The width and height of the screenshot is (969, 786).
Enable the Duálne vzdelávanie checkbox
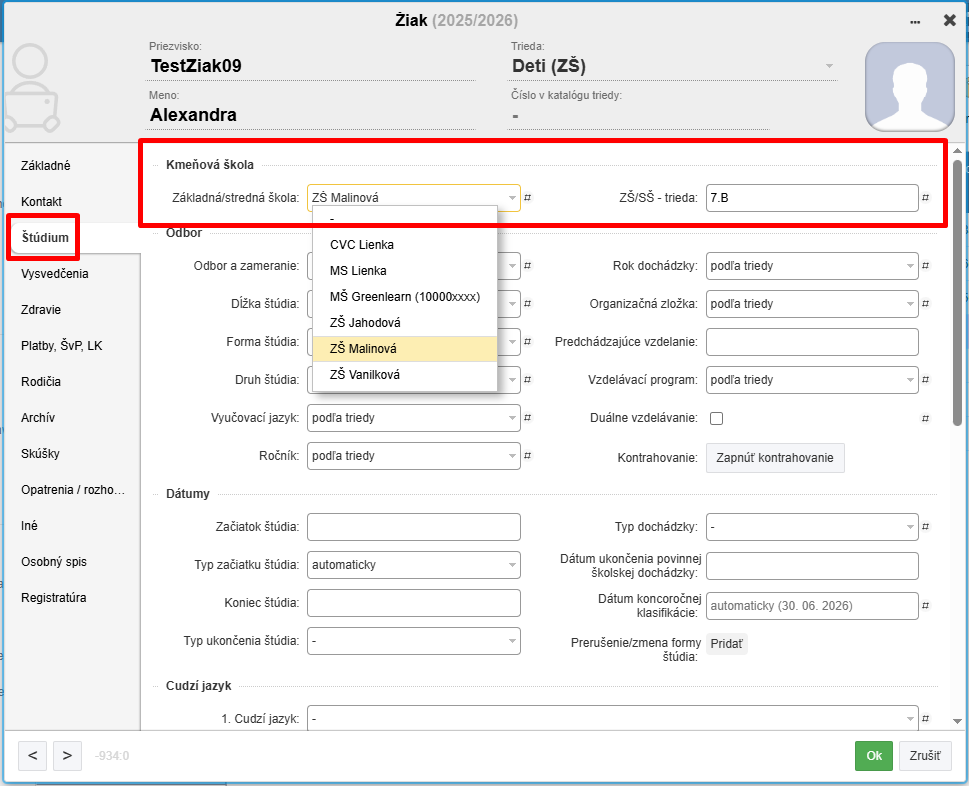coord(716,418)
